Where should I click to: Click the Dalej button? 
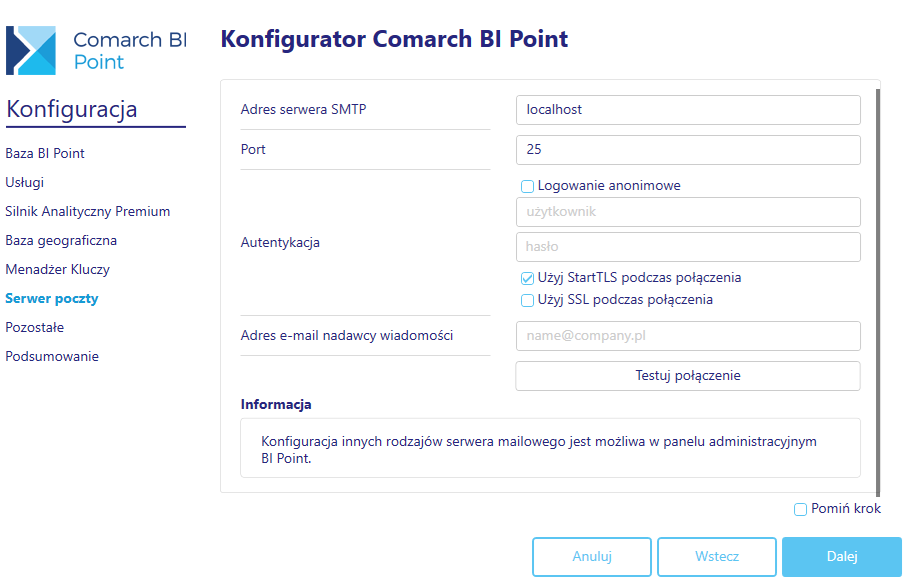coord(842,557)
